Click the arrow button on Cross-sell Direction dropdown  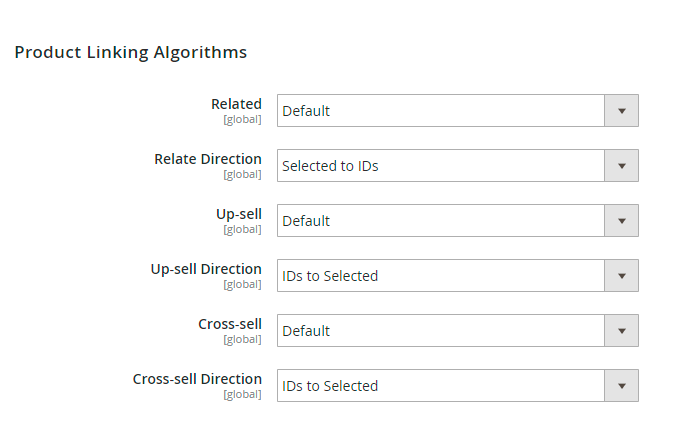click(x=621, y=386)
